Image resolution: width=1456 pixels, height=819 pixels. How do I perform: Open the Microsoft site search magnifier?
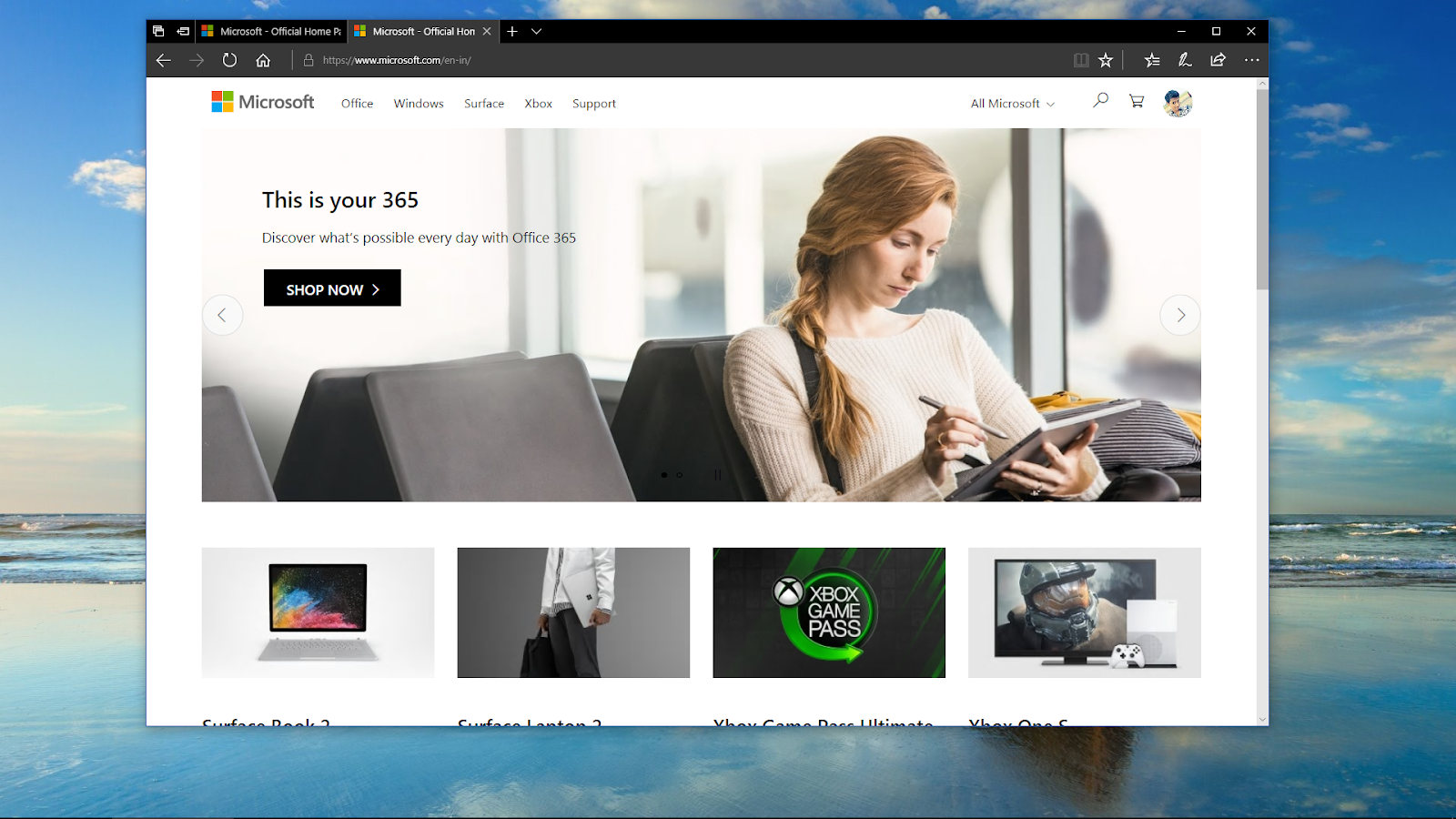[1100, 100]
